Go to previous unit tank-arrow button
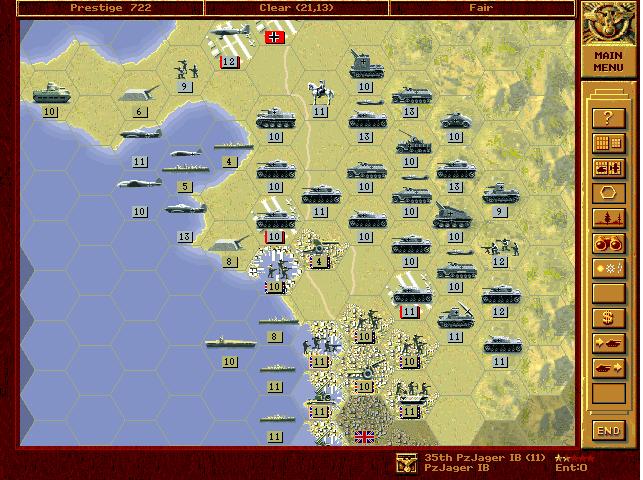643x480 pixels. (609, 369)
